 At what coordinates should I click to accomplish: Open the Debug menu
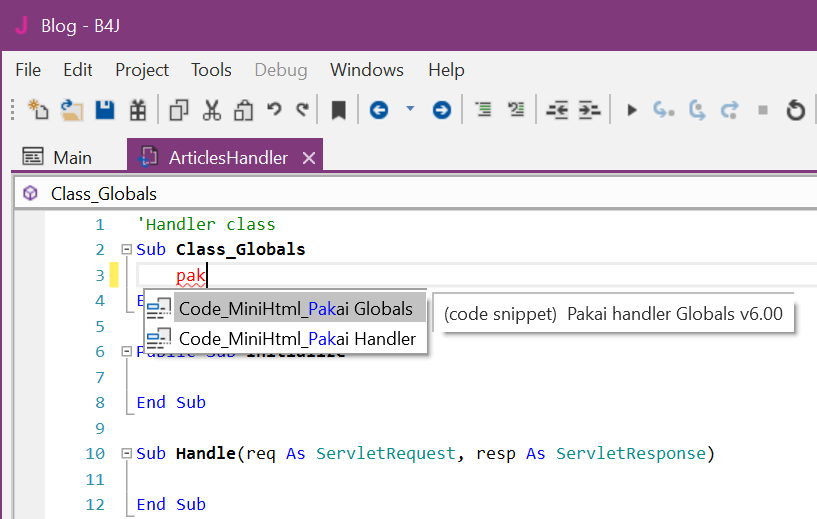pos(281,70)
